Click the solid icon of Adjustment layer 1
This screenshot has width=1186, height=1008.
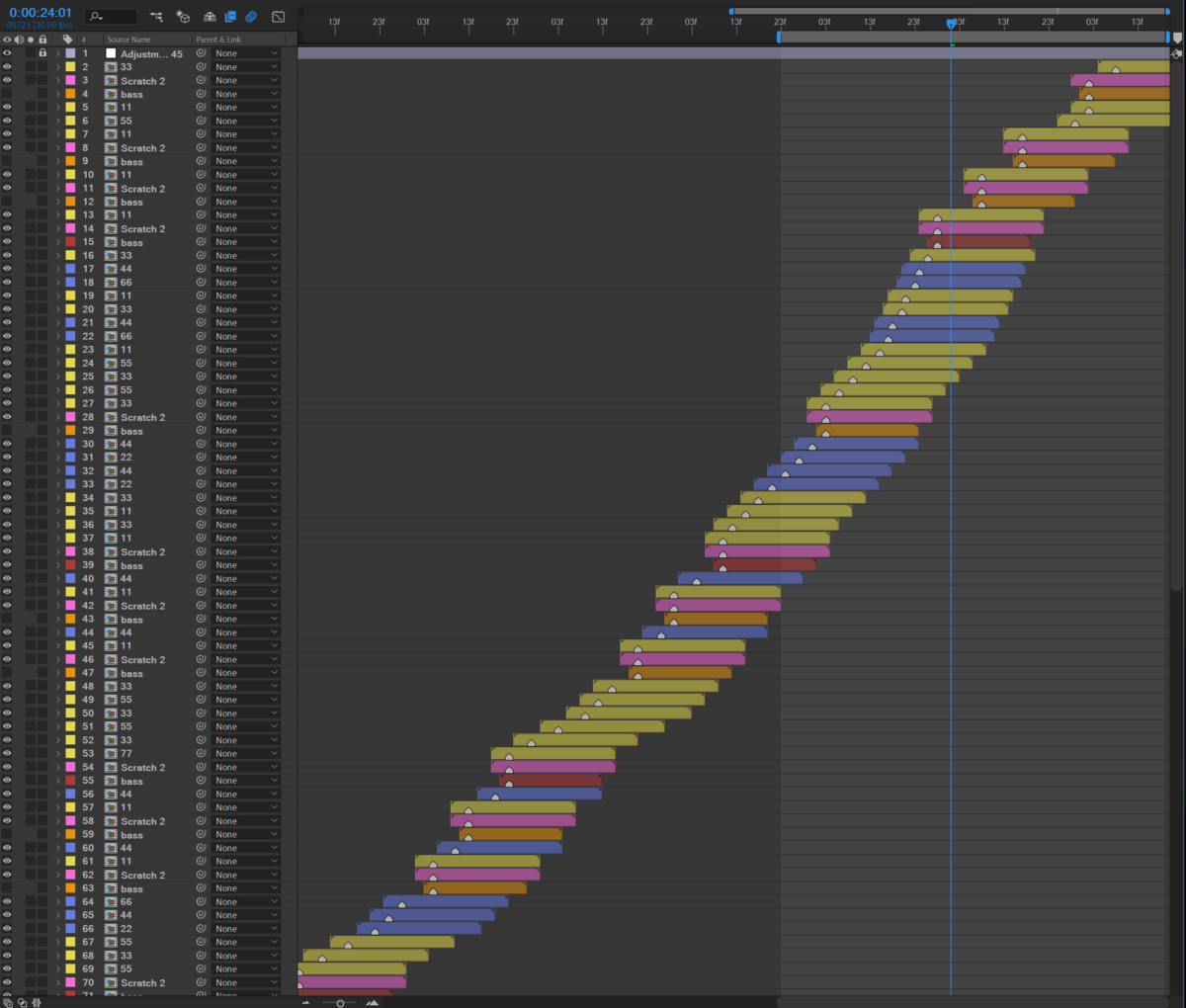pos(111,53)
